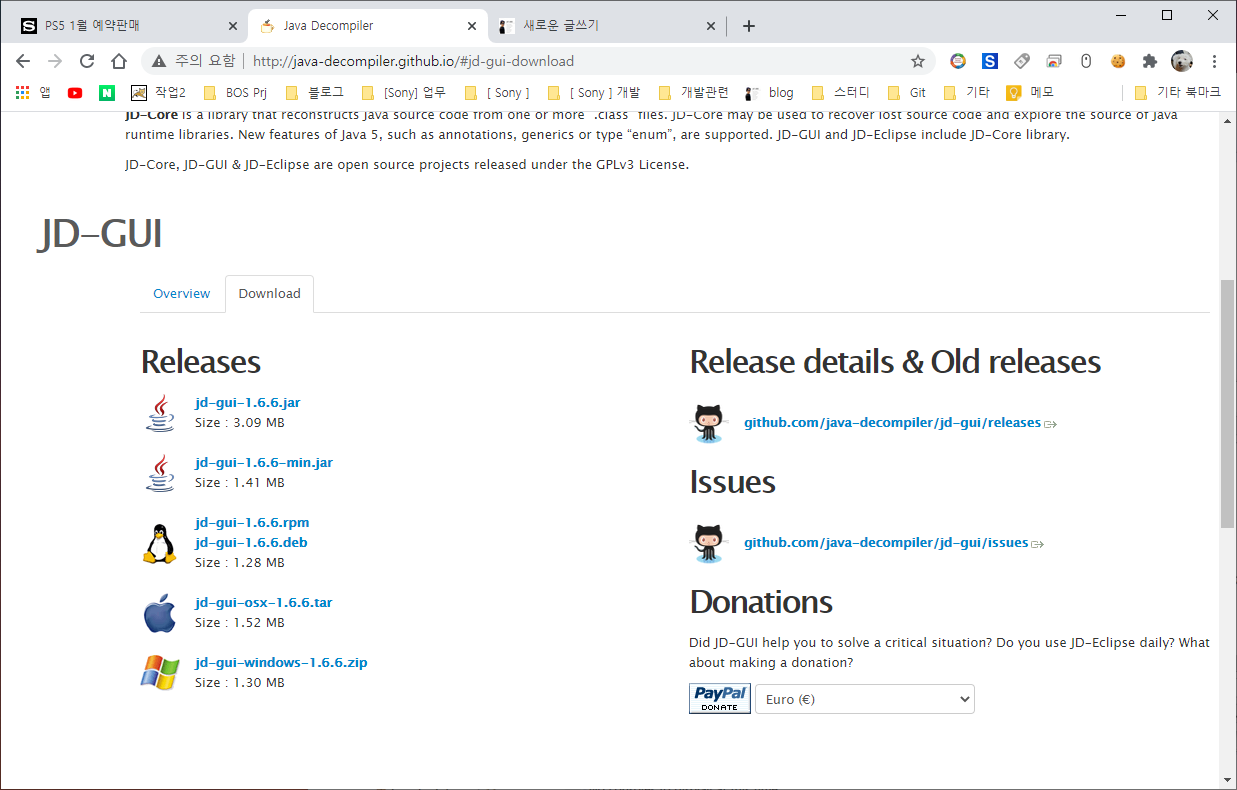Screen dimensions: 1237x790
Task: Bookmark this page with the star icon
Action: click(918, 61)
